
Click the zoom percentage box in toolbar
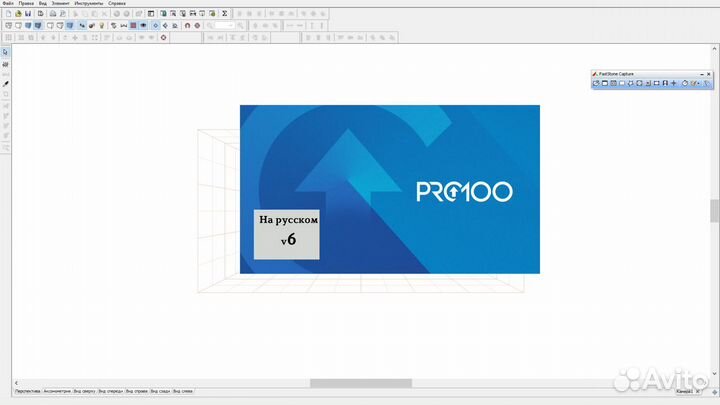point(225,26)
